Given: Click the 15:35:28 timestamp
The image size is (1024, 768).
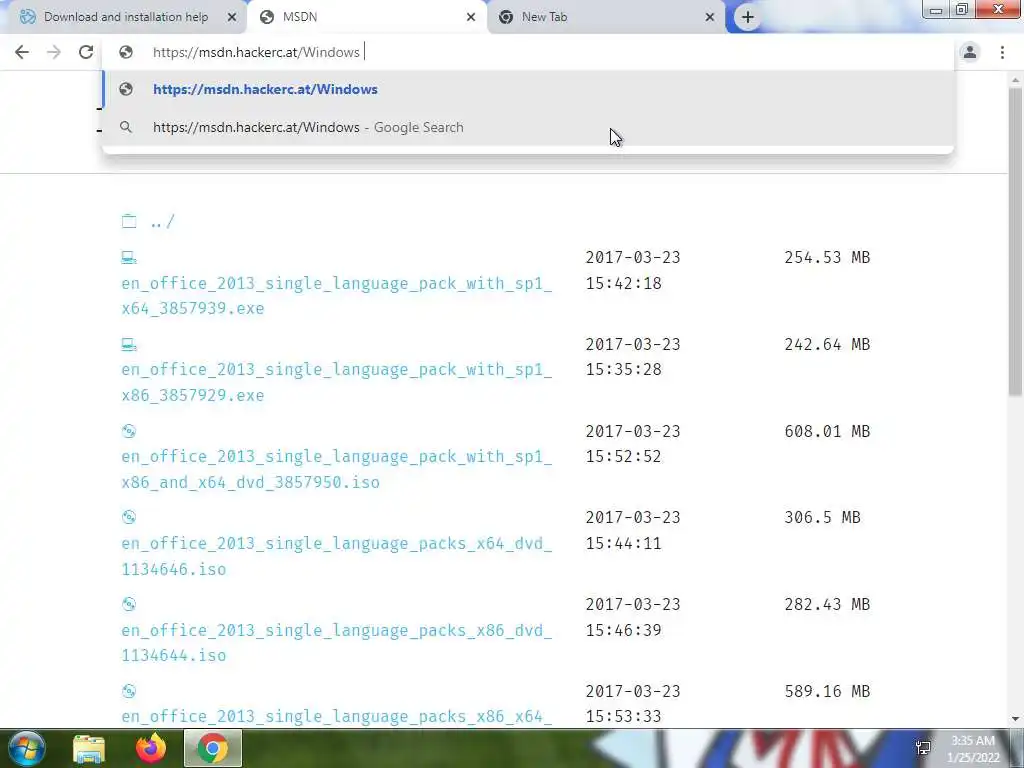Looking at the screenshot, I should pyautogui.click(x=623, y=370).
